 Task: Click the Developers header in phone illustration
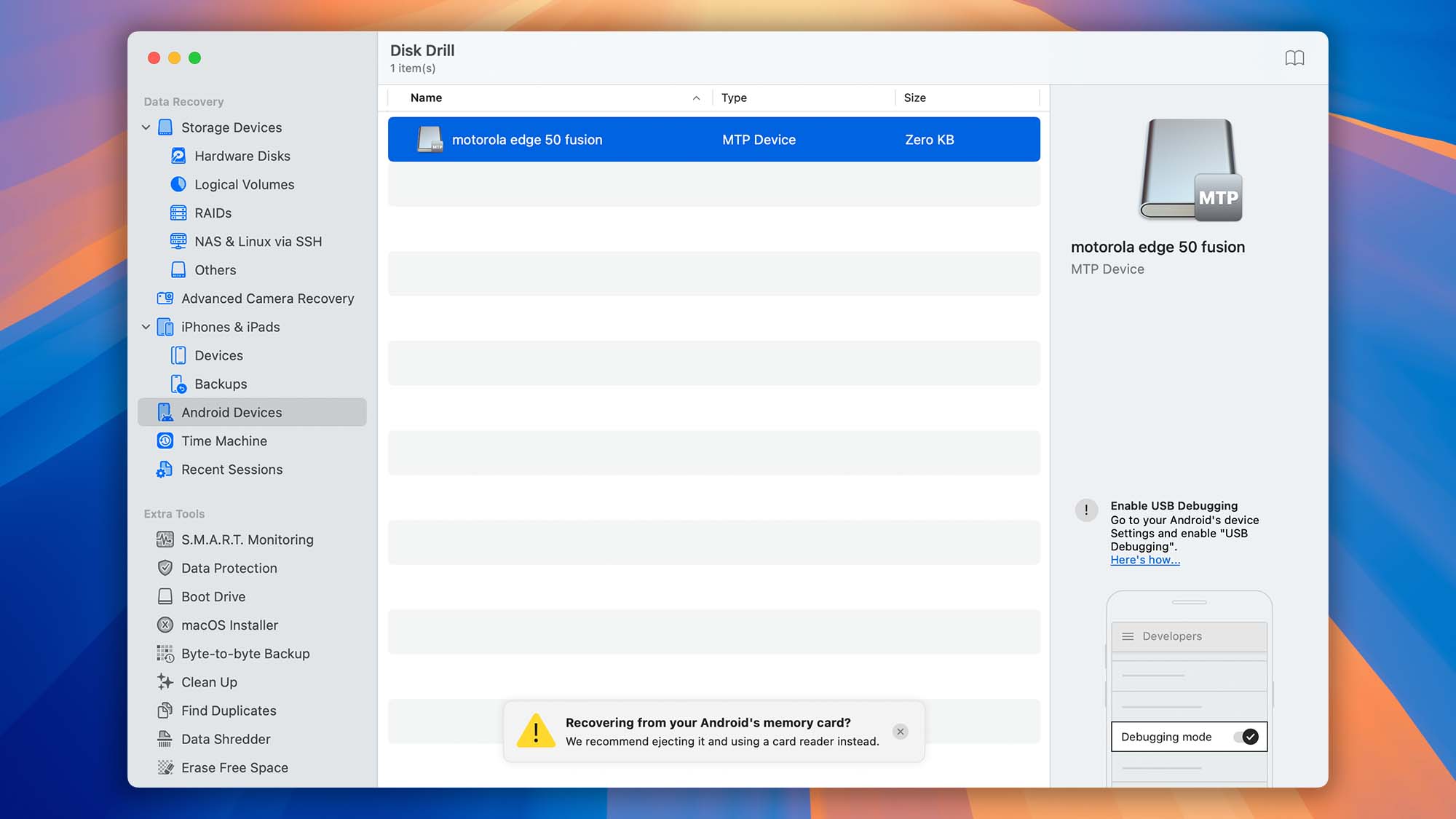coord(1189,636)
